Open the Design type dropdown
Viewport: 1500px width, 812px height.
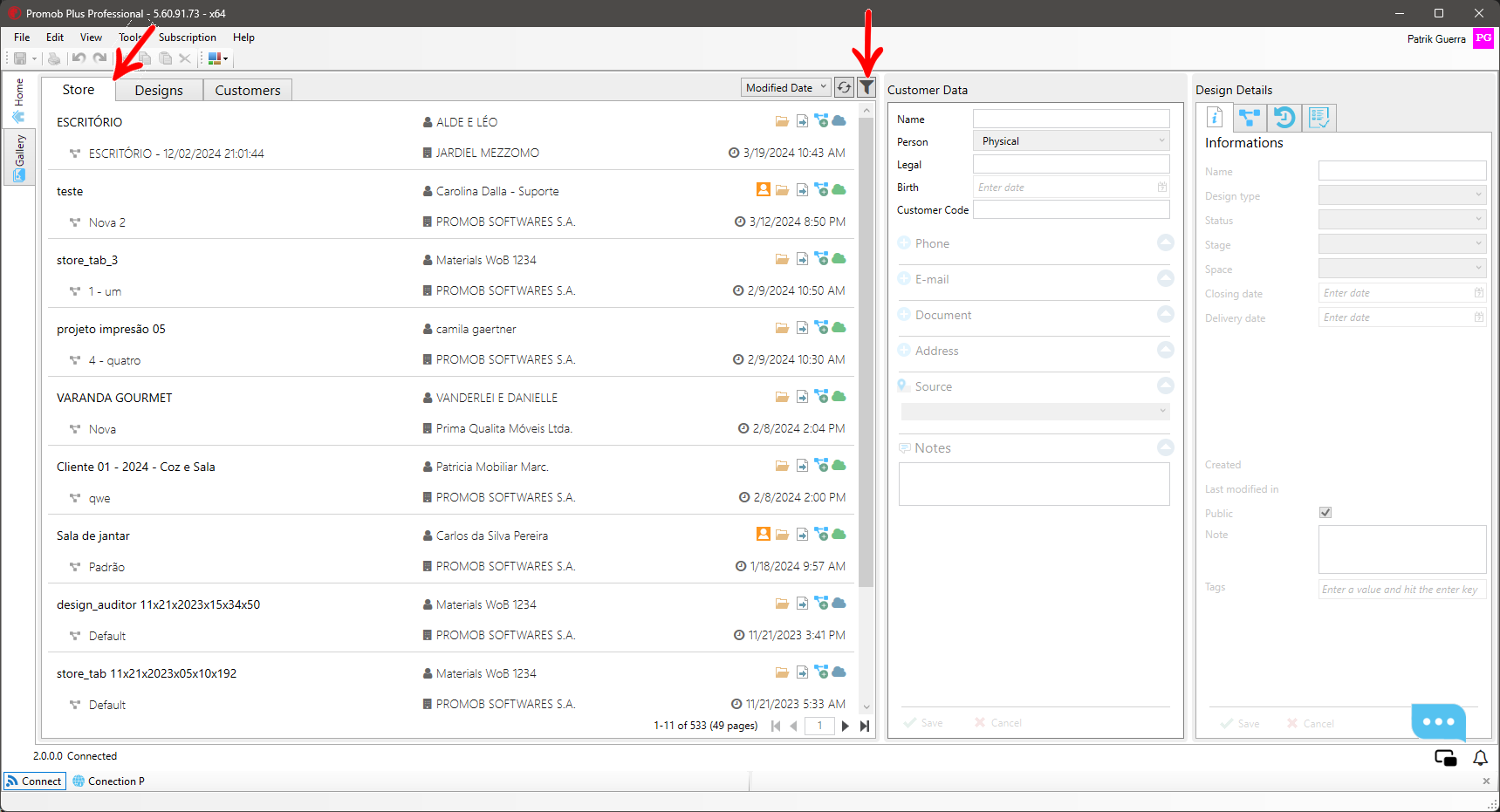1402,194
